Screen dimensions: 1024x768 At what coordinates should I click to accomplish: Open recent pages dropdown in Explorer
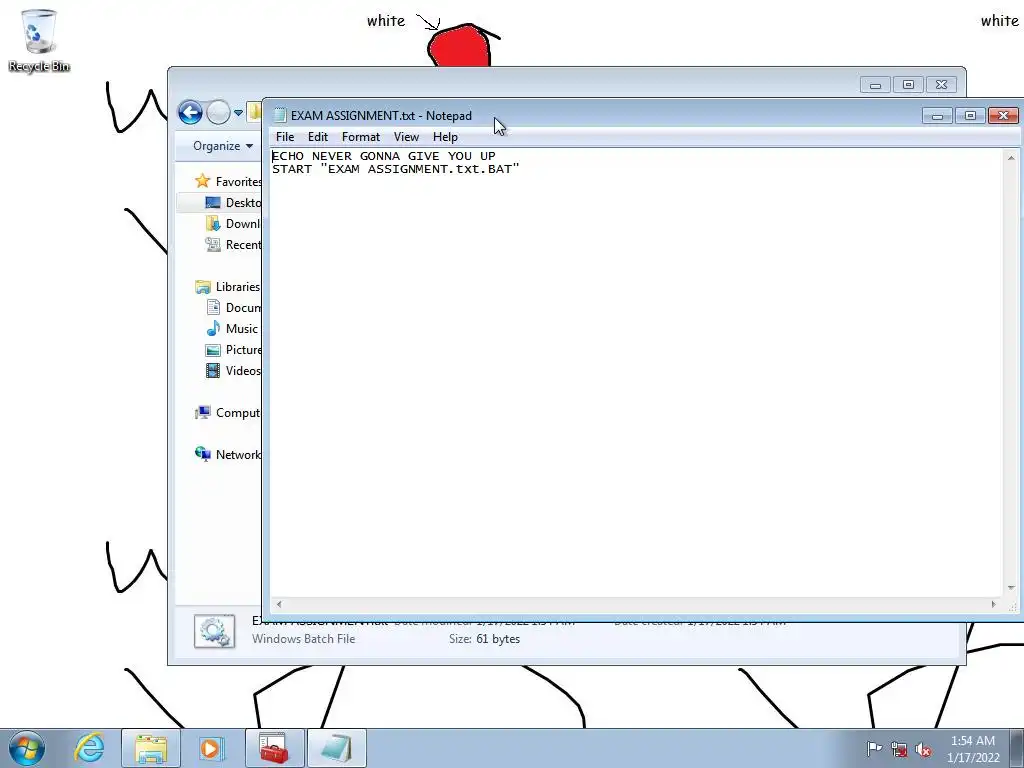(238, 112)
